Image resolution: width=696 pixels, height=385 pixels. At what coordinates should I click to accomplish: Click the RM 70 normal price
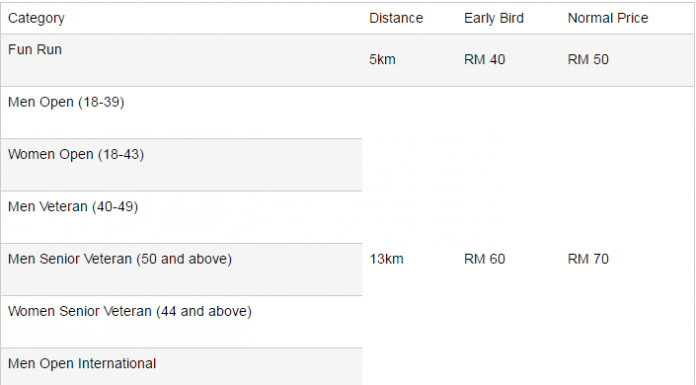click(x=588, y=259)
